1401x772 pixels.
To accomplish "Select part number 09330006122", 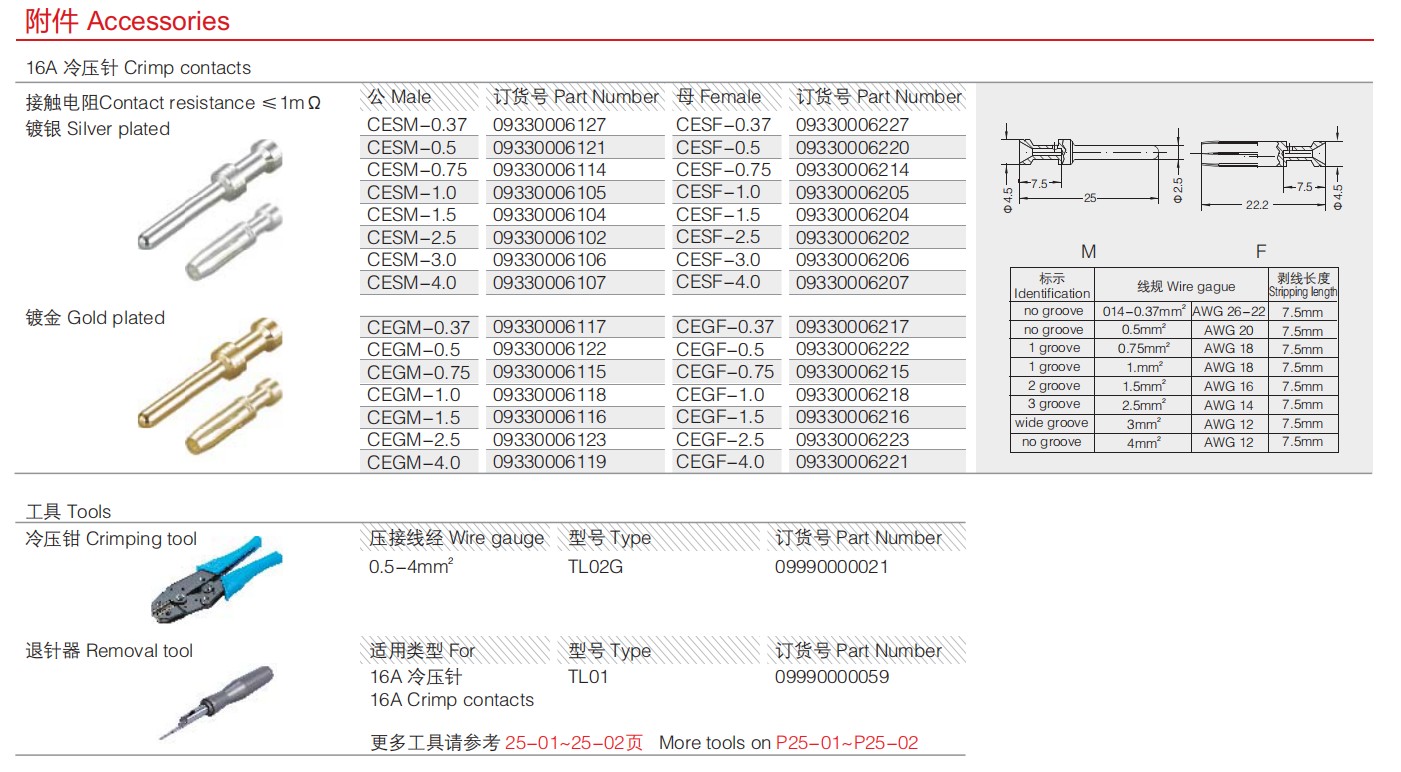I will coord(549,350).
